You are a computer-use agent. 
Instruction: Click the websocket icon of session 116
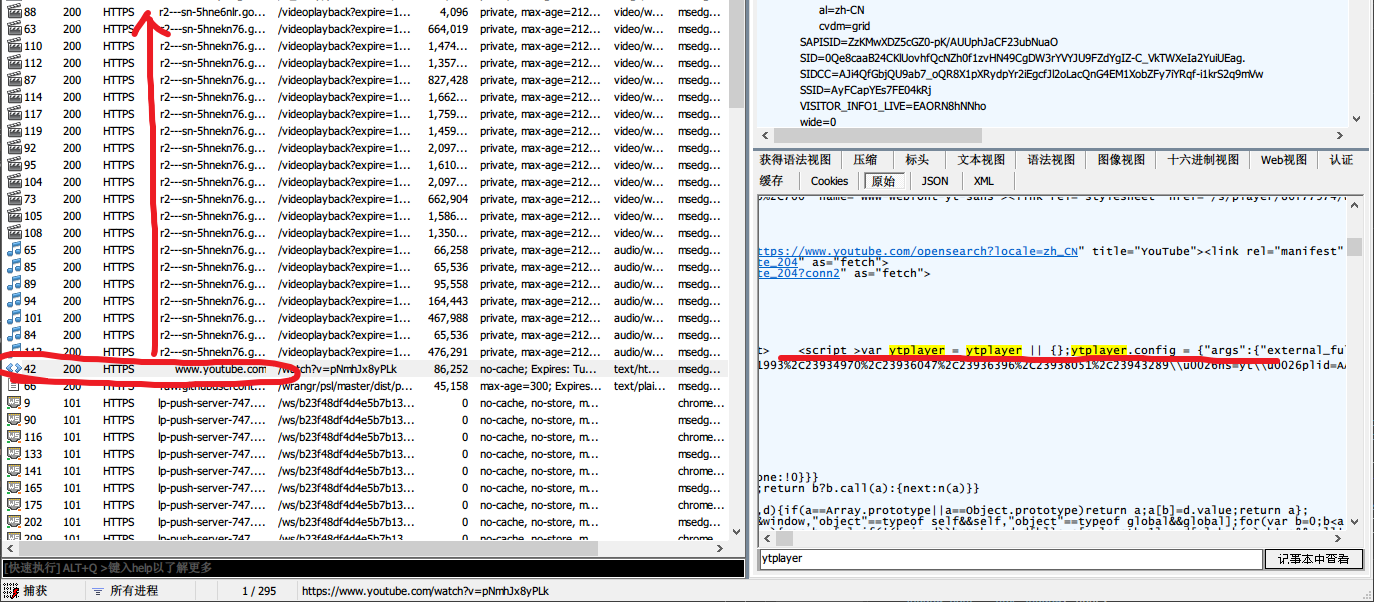[14, 437]
